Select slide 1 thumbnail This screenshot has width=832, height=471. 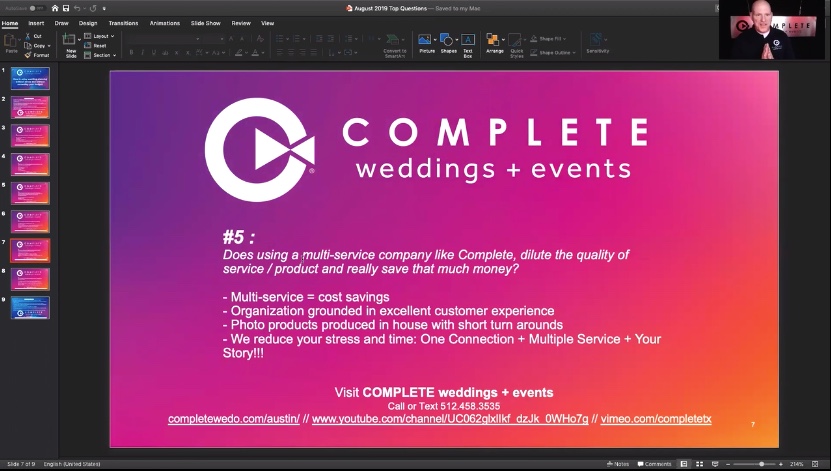click(30, 78)
